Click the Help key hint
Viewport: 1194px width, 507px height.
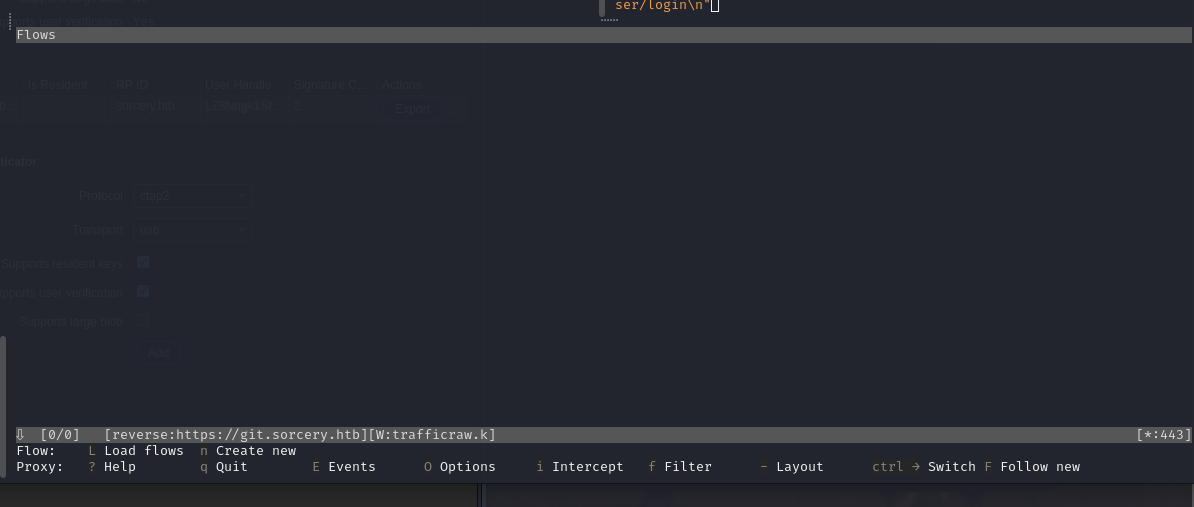[112, 467]
